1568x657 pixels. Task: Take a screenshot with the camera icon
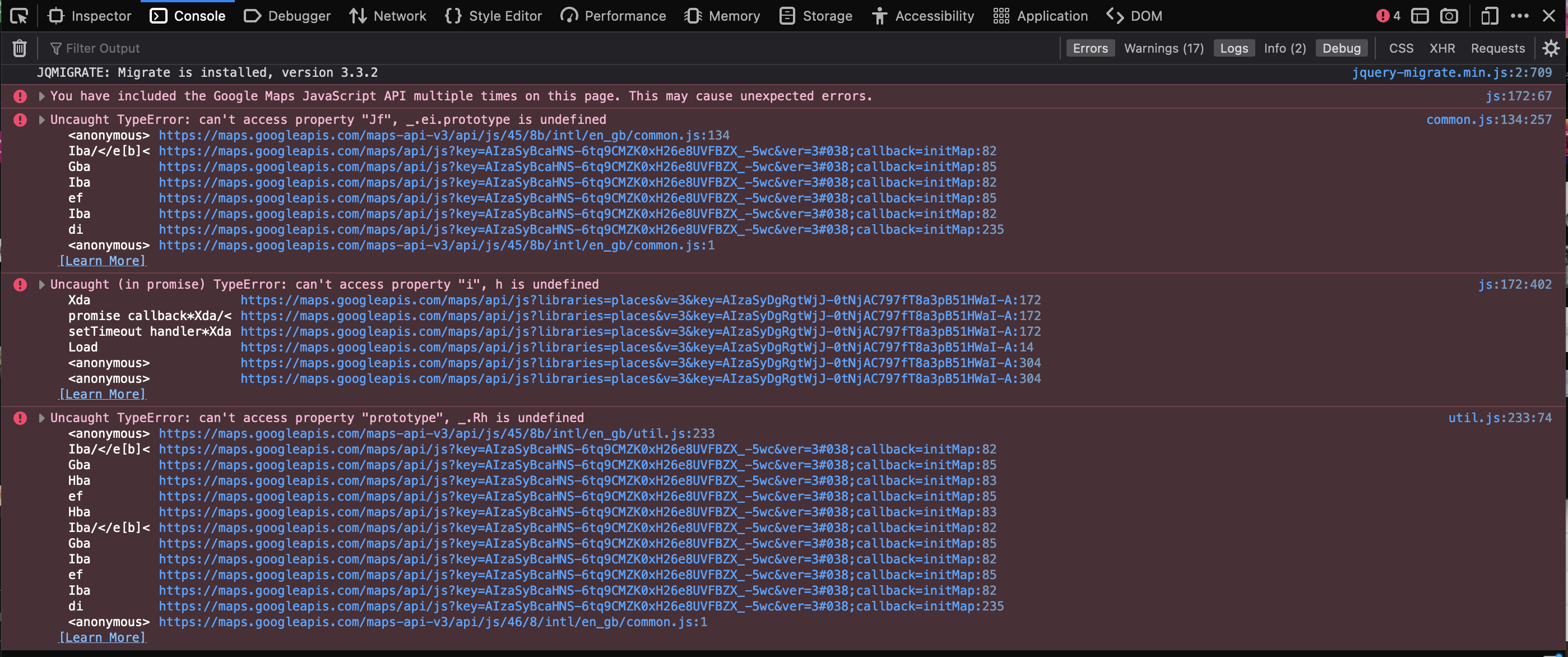pos(1449,16)
